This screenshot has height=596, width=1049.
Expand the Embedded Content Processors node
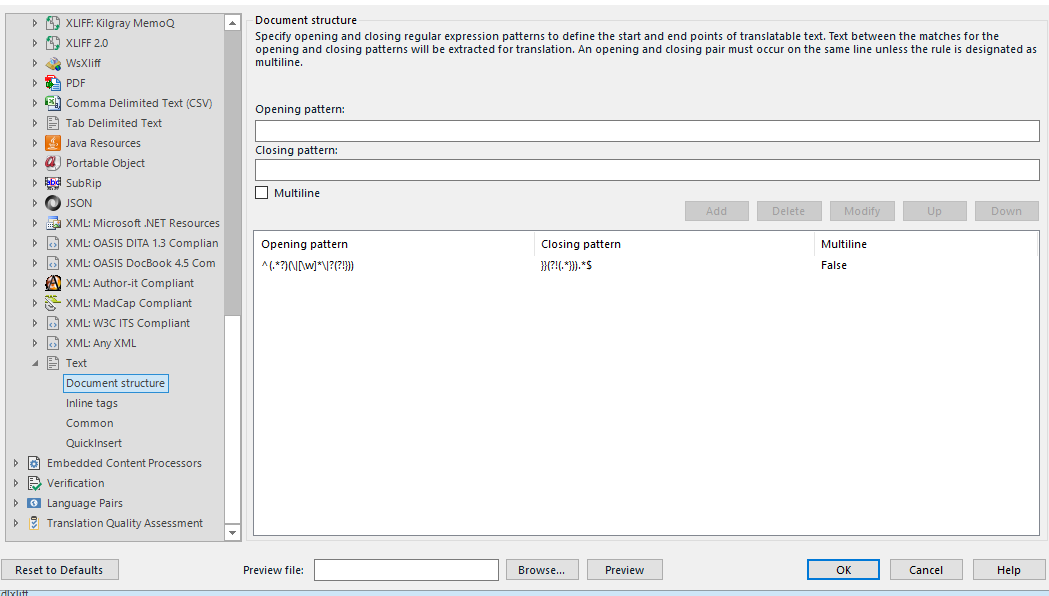click(16, 463)
